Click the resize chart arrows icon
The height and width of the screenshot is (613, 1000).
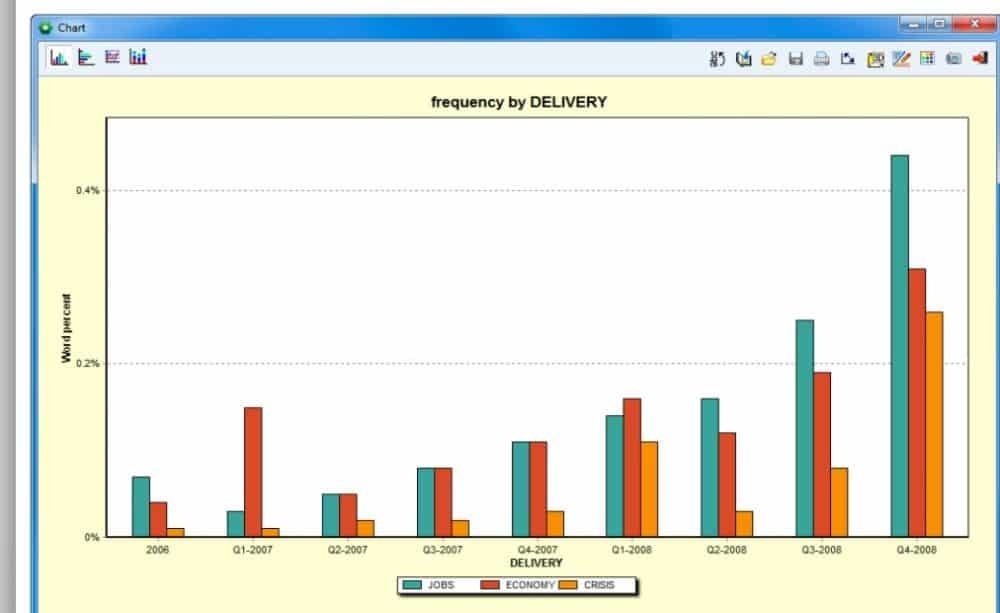click(848, 60)
